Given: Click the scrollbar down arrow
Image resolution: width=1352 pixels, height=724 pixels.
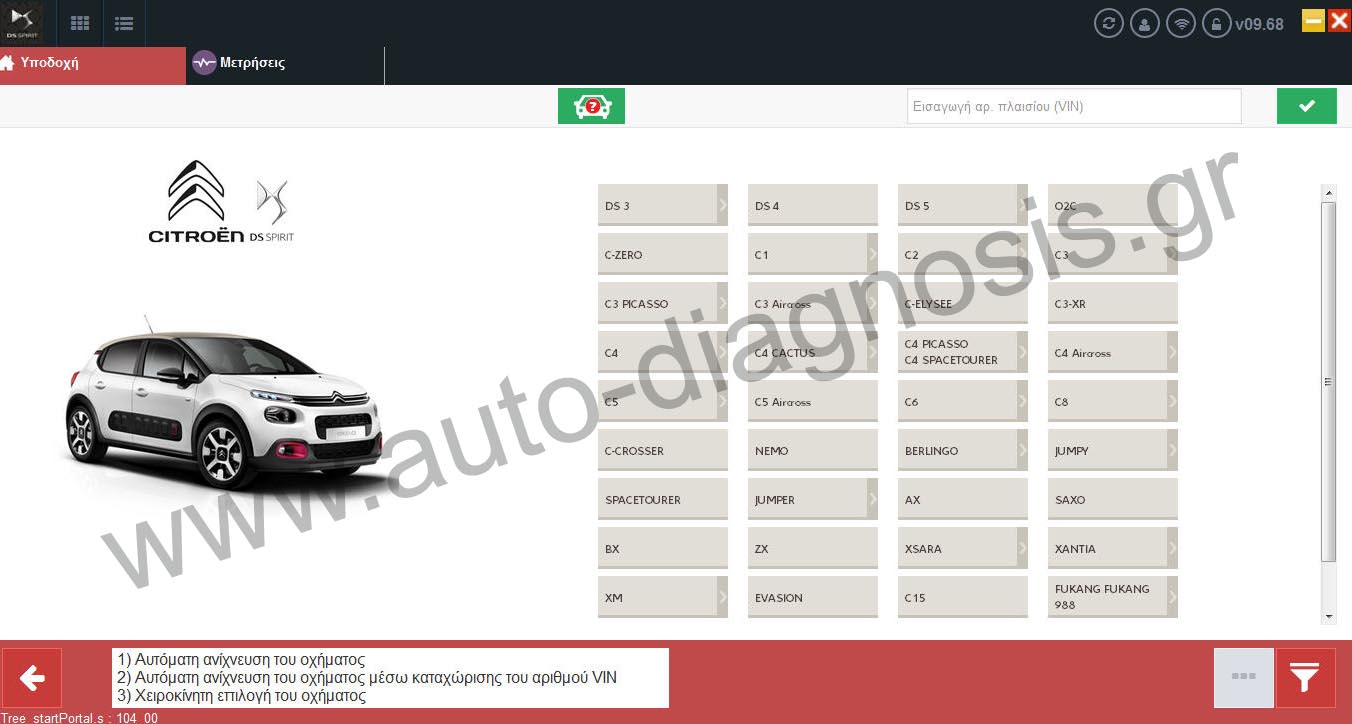Looking at the screenshot, I should [1328, 616].
